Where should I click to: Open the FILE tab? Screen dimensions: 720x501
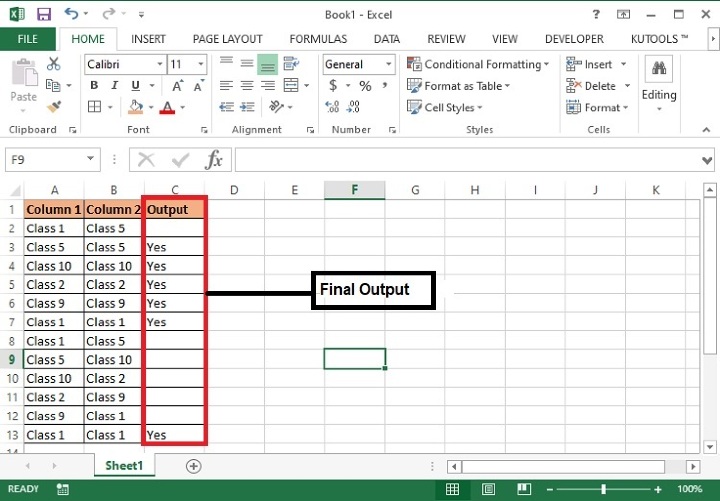28,39
